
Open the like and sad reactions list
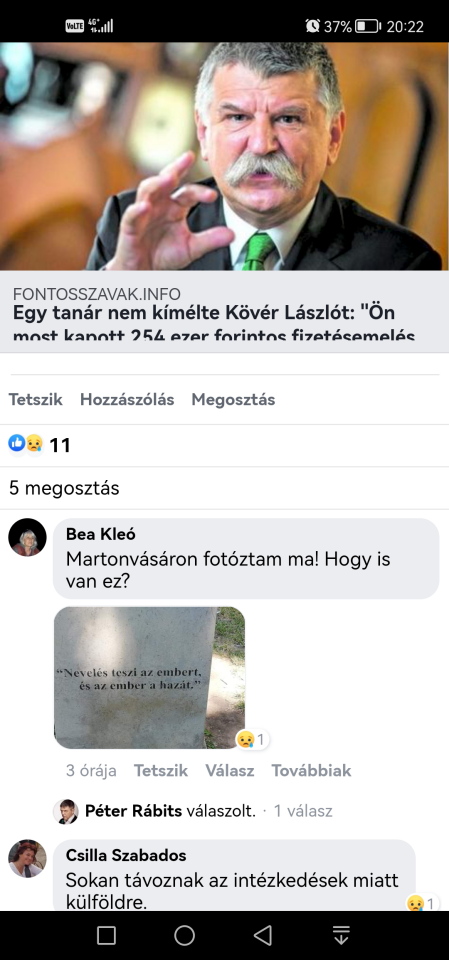click(39, 444)
